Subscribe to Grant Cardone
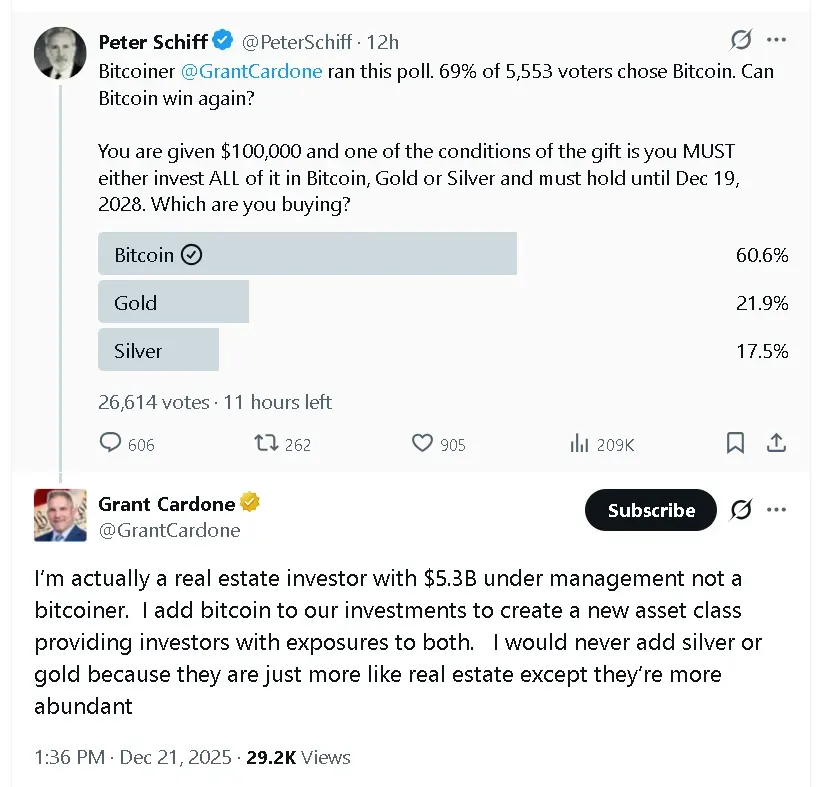 (x=651, y=510)
